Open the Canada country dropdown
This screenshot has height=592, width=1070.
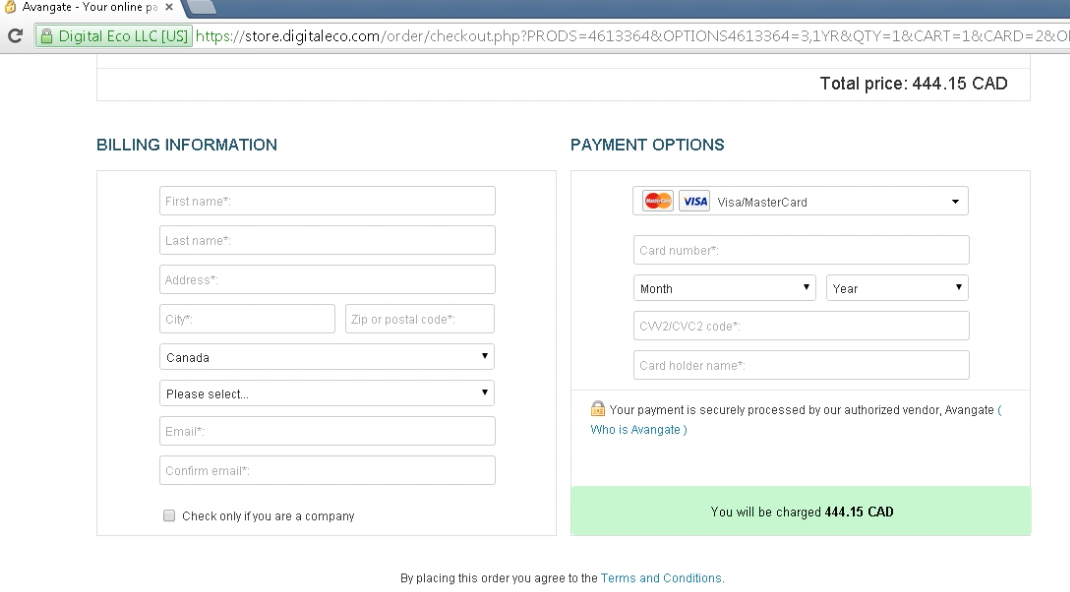(x=327, y=357)
